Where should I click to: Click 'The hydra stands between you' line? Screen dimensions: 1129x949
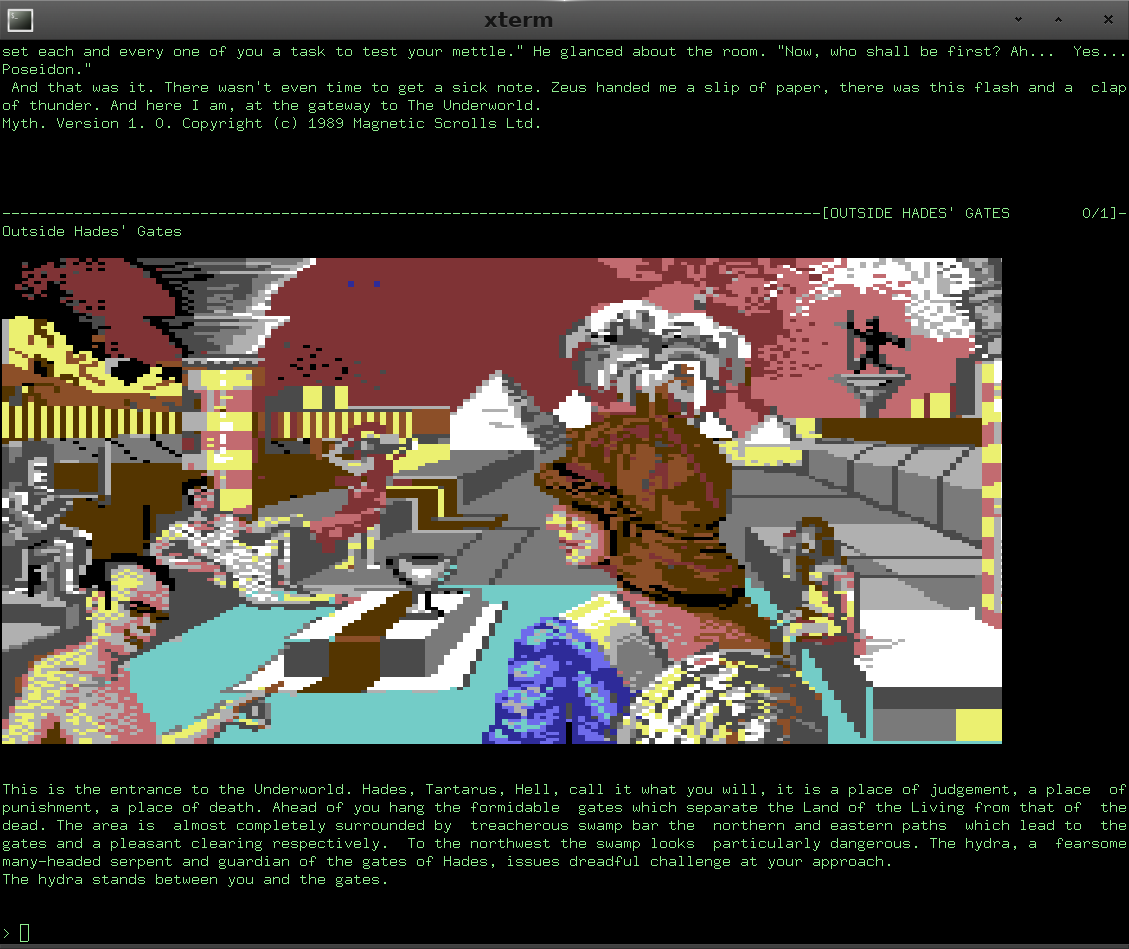tap(194, 879)
